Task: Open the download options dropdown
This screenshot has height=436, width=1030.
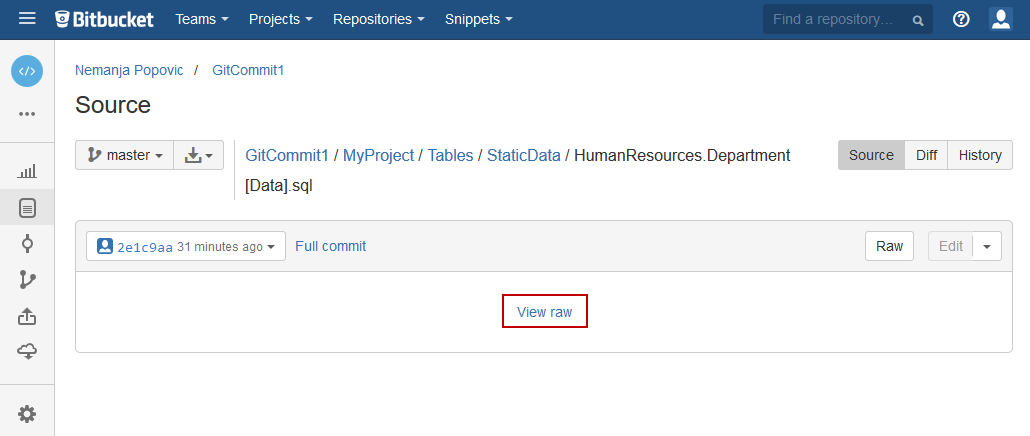Action: [x=199, y=155]
